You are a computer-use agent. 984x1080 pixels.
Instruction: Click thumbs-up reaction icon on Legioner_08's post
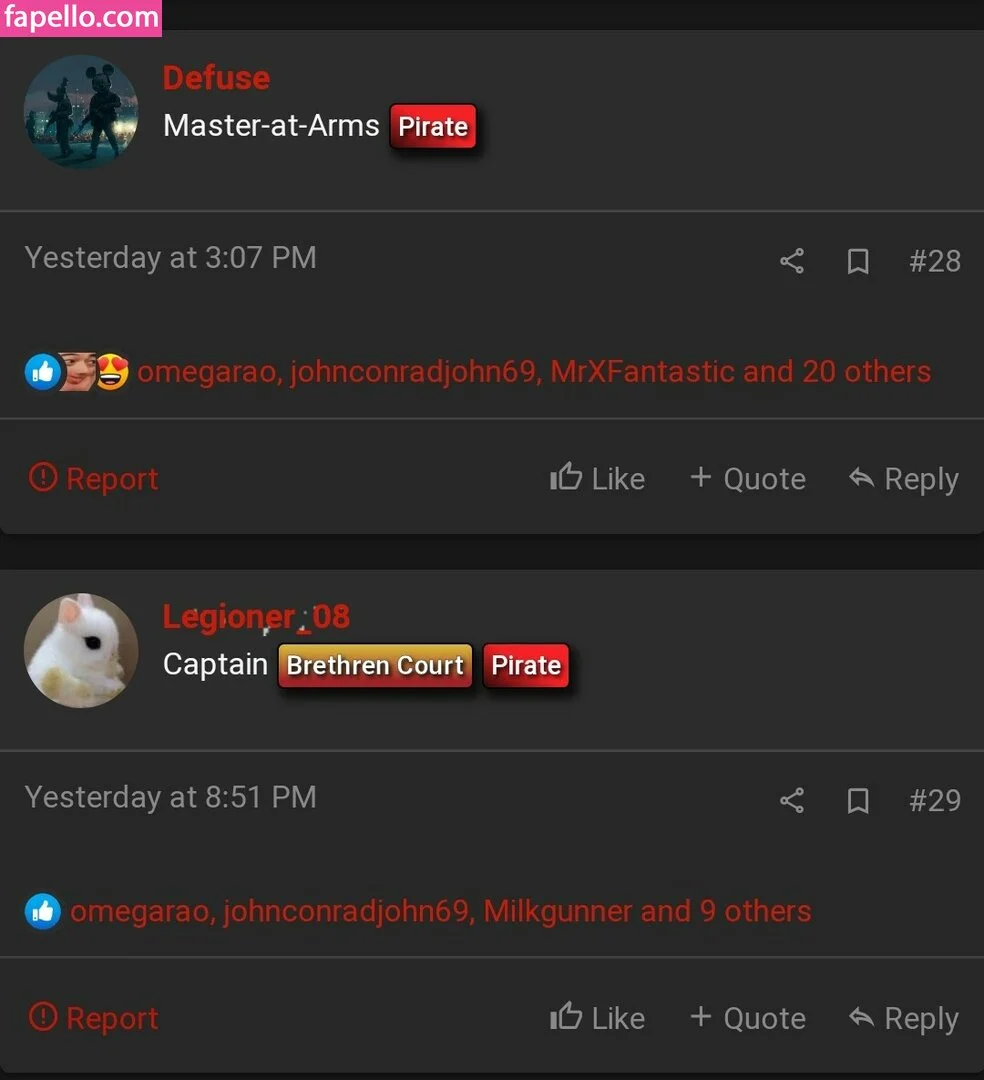pos(43,911)
